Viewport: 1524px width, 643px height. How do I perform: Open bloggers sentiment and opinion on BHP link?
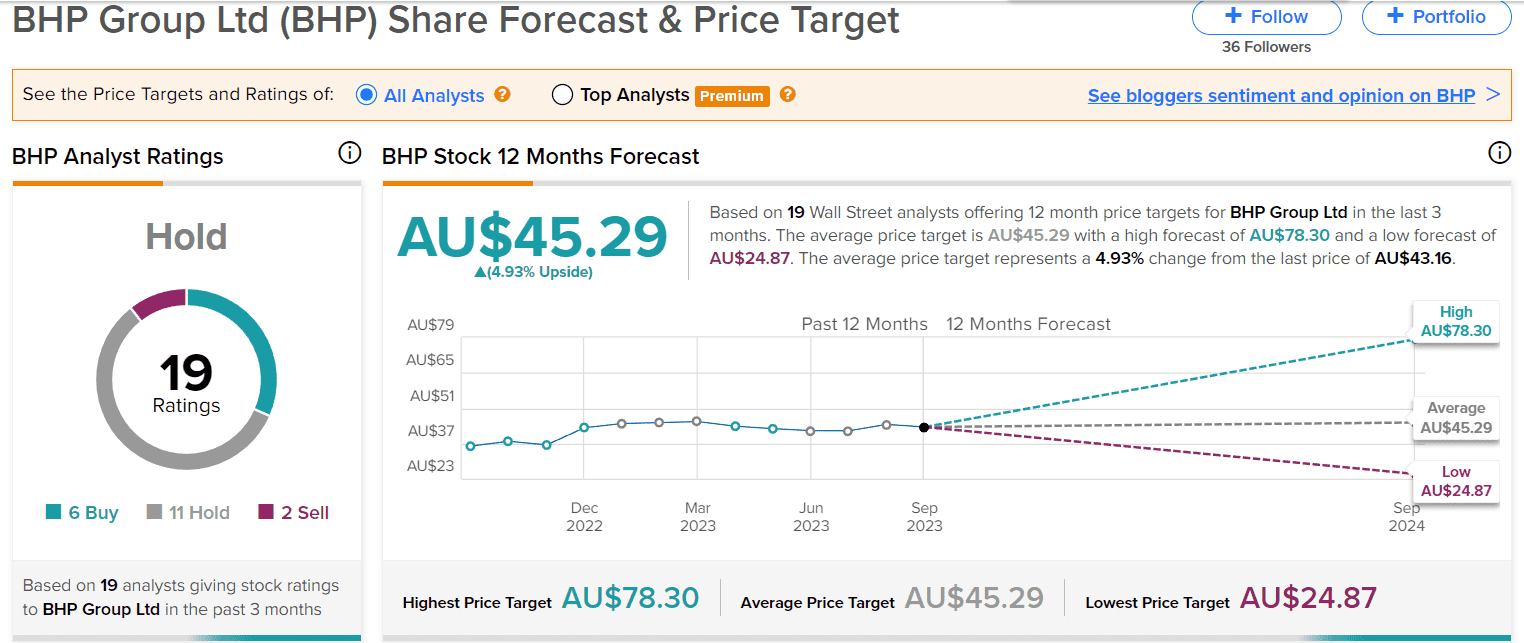[x=1281, y=96]
